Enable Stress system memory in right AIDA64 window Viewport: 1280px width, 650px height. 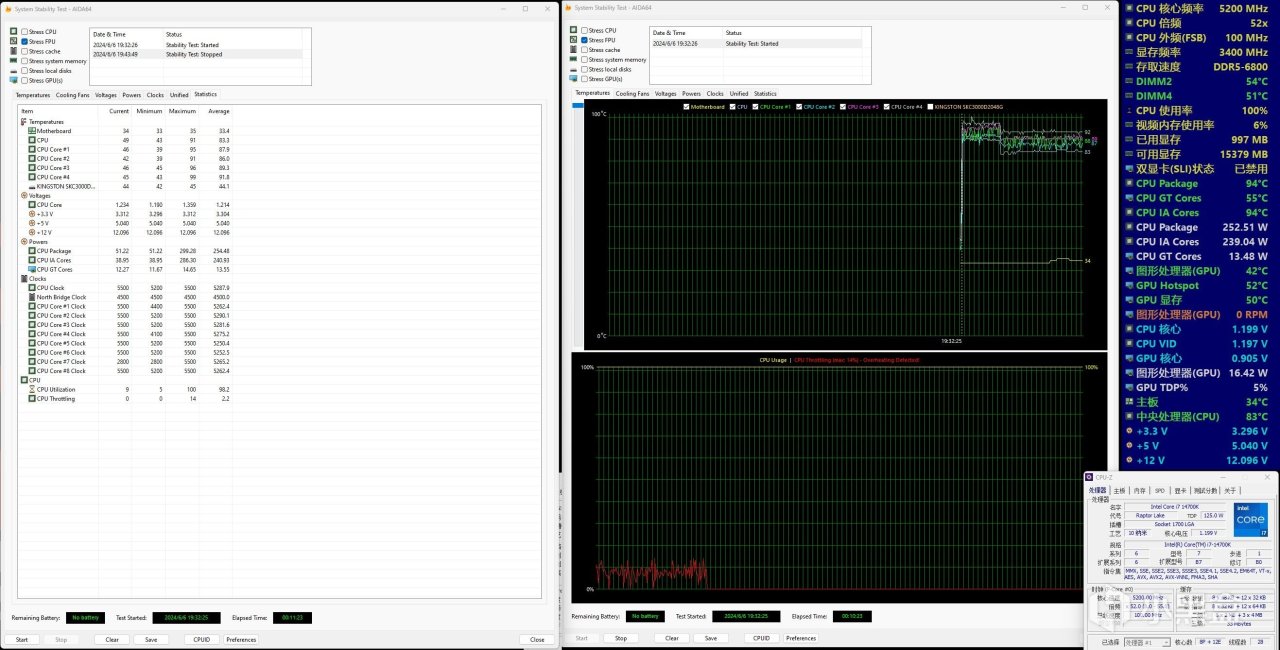584,59
